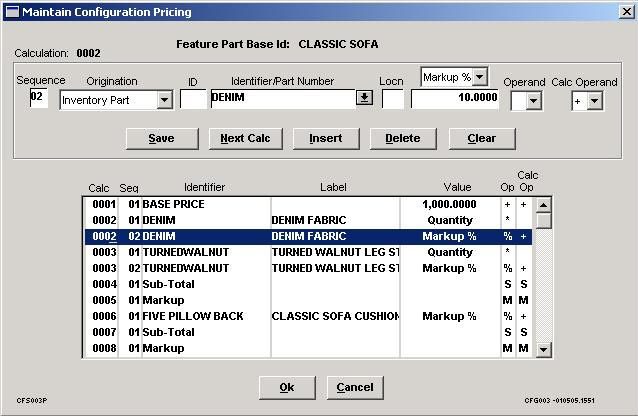
Task: Select the highlighted 0002 02 DENIM row
Action: [308, 236]
